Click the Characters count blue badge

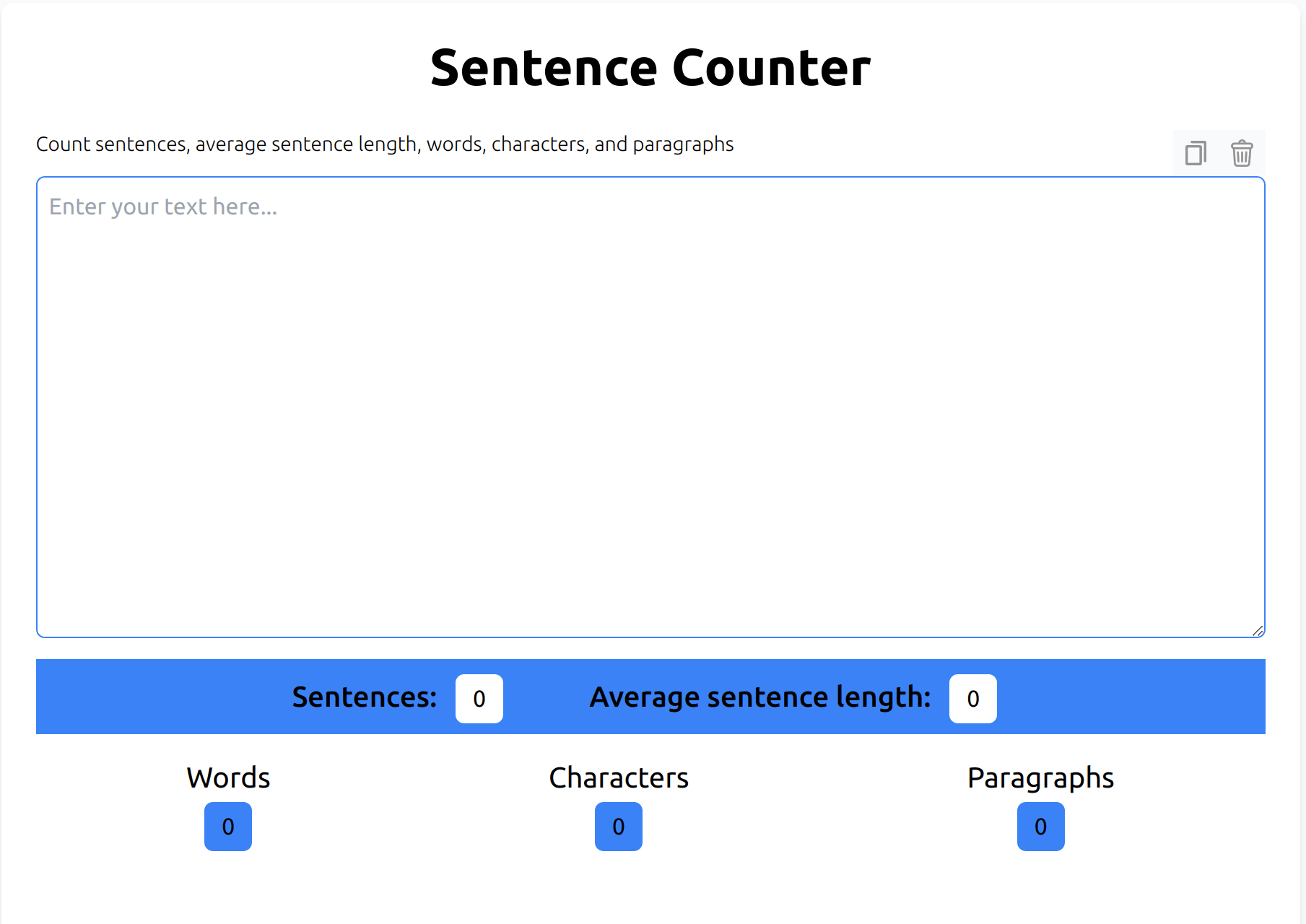point(619,827)
